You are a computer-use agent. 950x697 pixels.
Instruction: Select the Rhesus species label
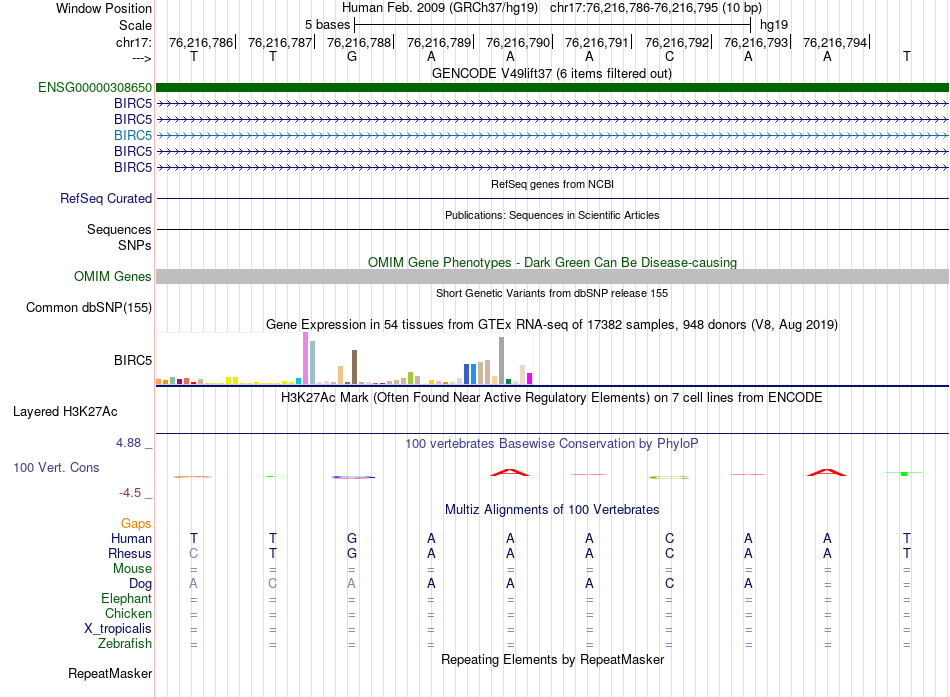(x=130, y=553)
